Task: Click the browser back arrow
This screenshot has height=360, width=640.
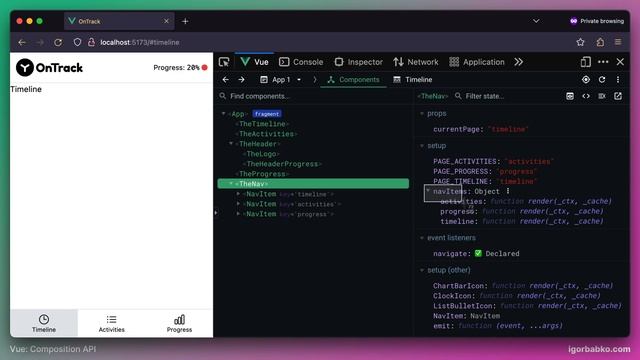Action: click(x=22, y=42)
